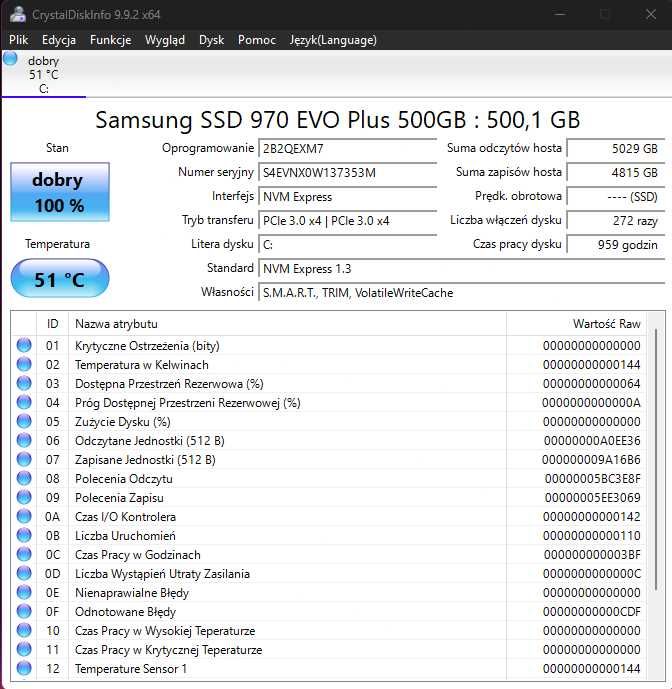Click status orb for Temperature Sensor 1 row
Screen dimensions: 672x689
pos(24,668)
